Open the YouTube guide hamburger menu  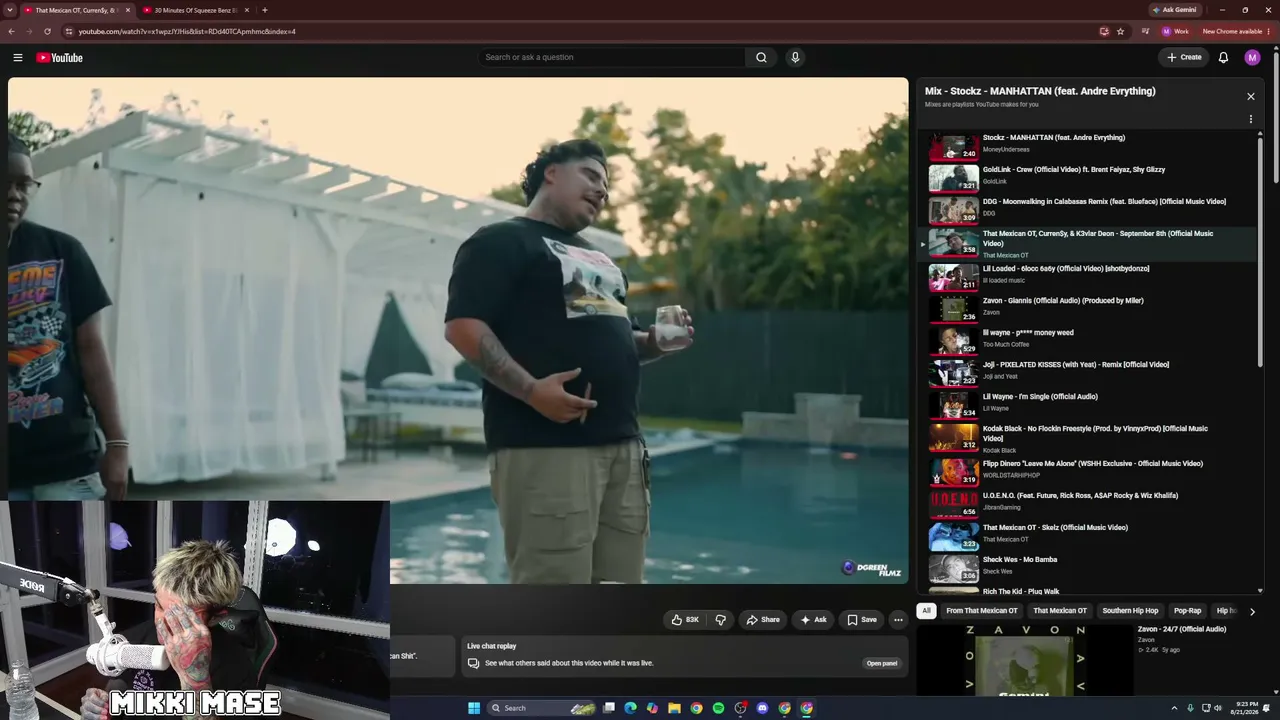click(18, 57)
